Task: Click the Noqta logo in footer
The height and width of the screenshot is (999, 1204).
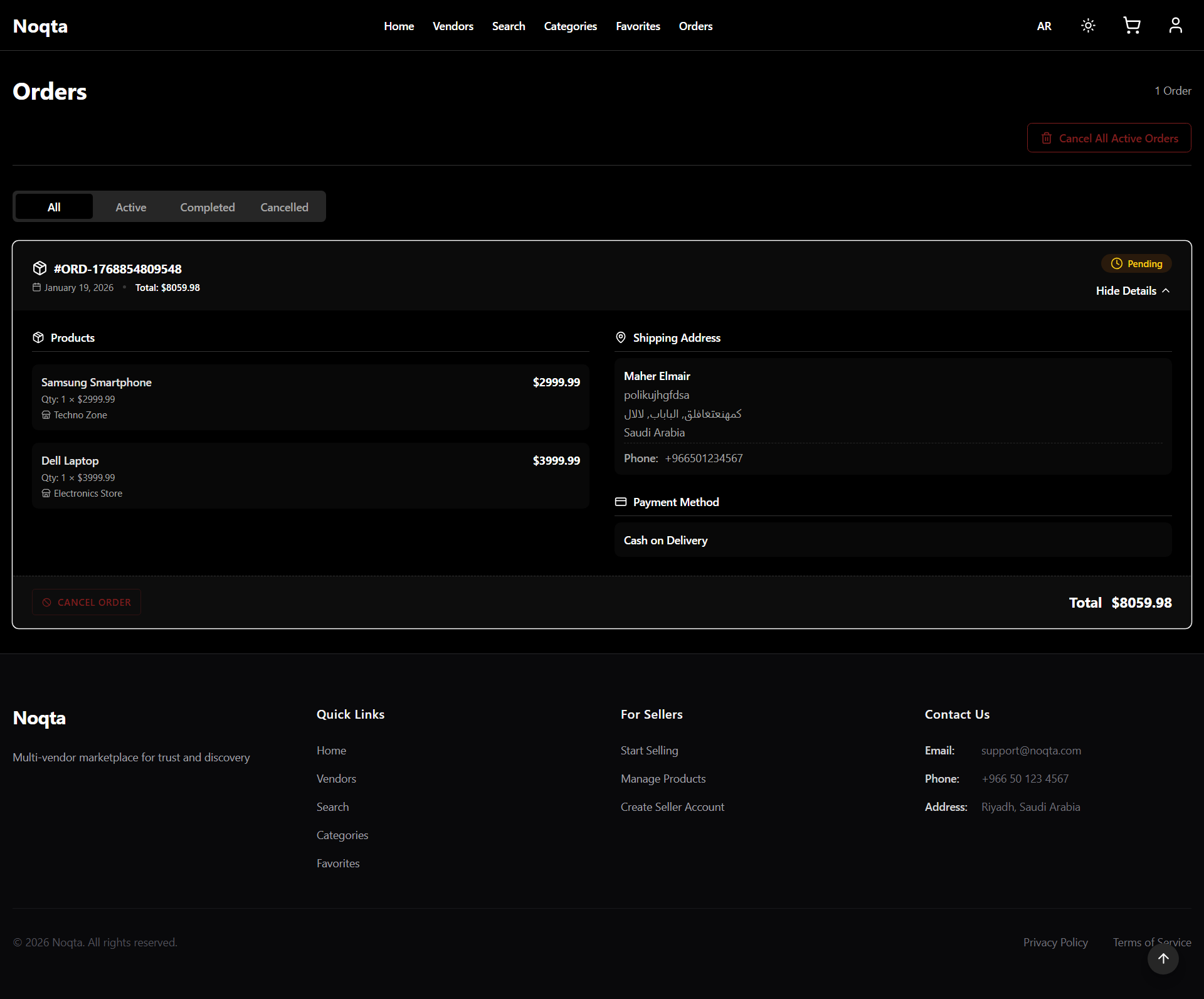Action: (x=40, y=718)
